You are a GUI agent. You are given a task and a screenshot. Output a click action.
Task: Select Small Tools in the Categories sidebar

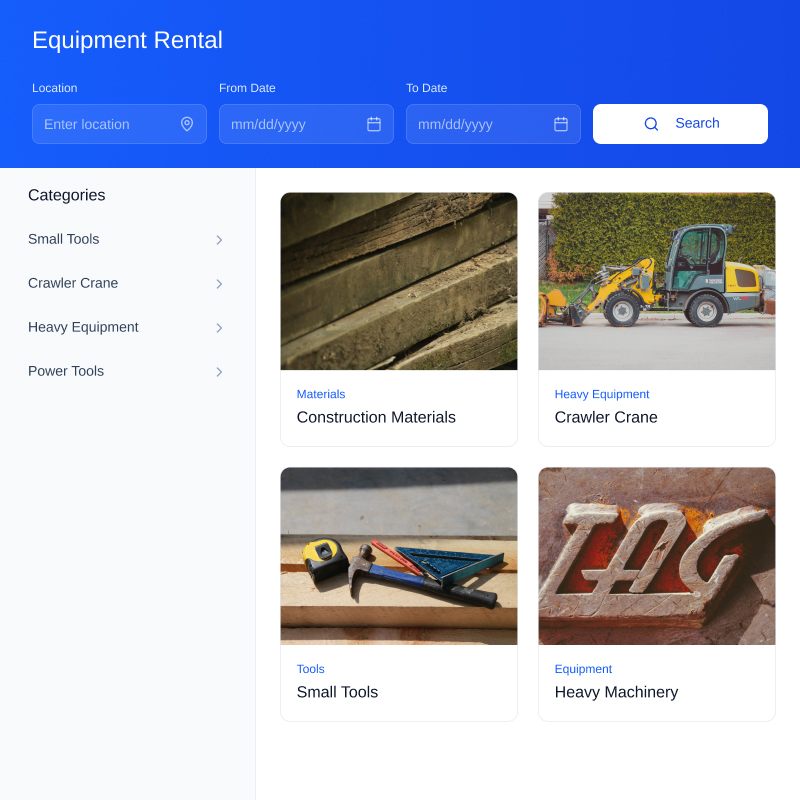[x=64, y=239]
